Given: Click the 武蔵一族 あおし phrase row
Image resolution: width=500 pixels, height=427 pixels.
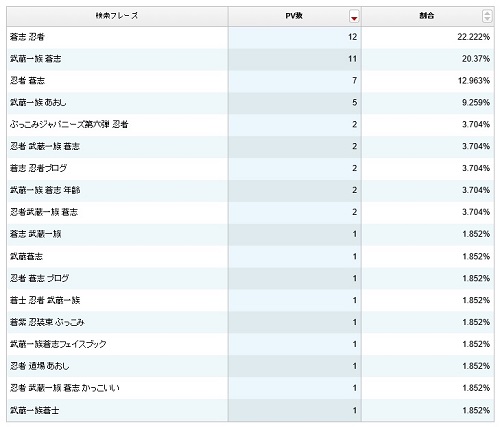Looking at the screenshot, I should pos(250,103).
